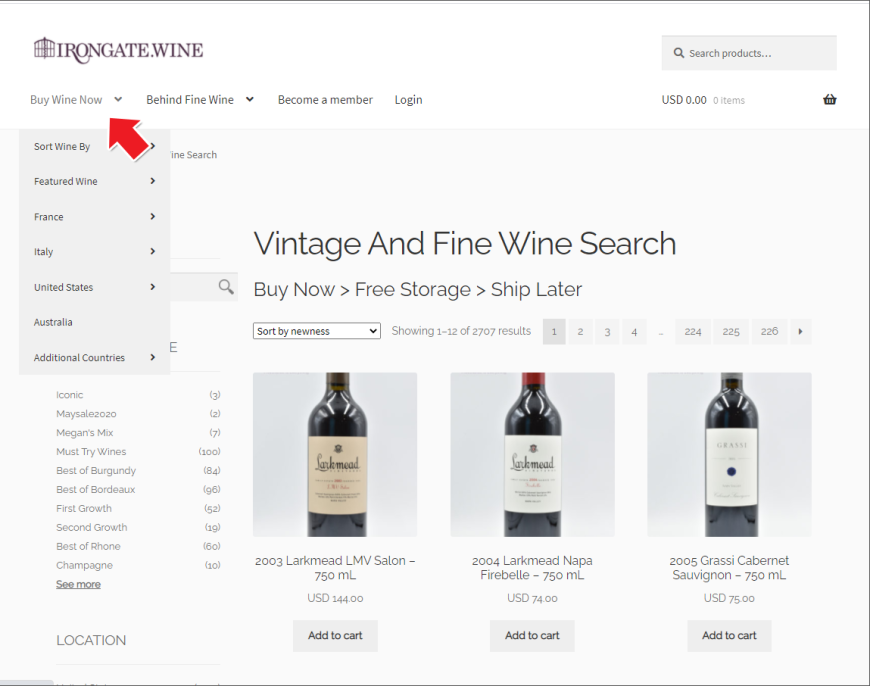This screenshot has width=870, height=686.
Task: Expand the Behind Fine Wine chevron
Action: pyautogui.click(x=250, y=100)
